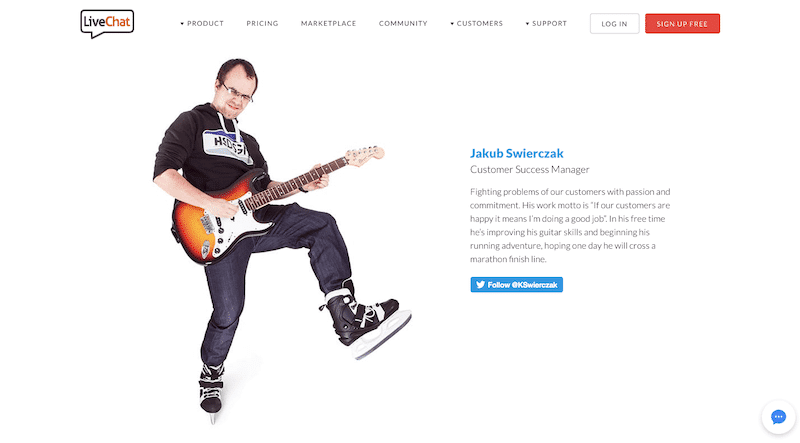This screenshot has width=800, height=443.
Task: Click the Jakub Swierczak name heading
Action: click(516, 153)
